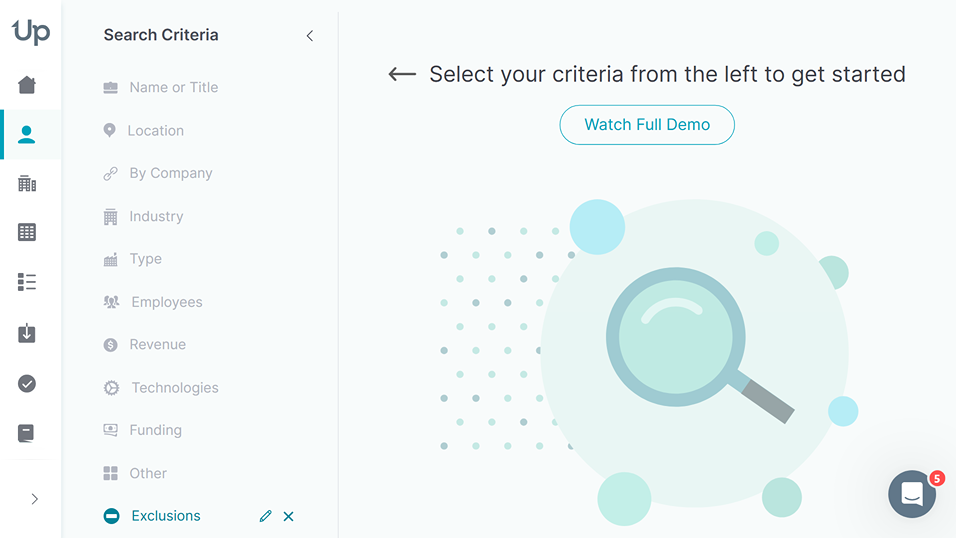Screen dimensions: 956x538
Task: Open the companies building sidebar icon
Action: click(27, 183)
